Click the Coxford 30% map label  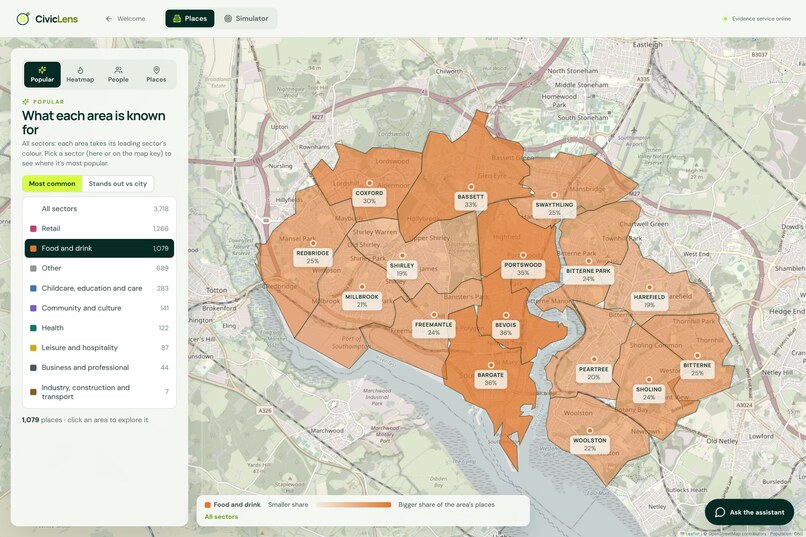click(369, 197)
